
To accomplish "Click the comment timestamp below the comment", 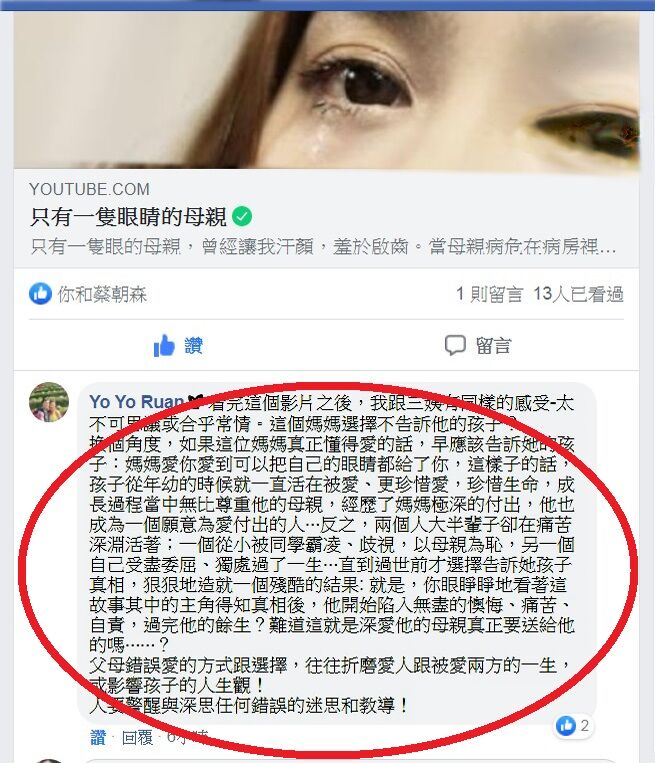I will click(187, 738).
